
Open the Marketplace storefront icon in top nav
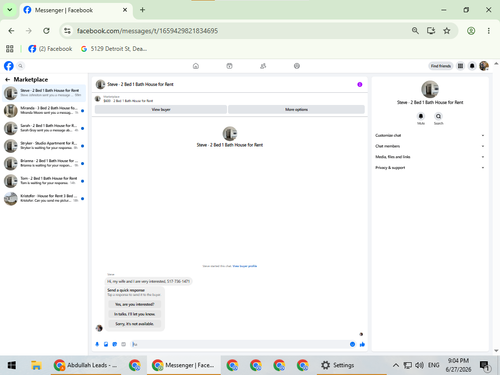coord(229,66)
